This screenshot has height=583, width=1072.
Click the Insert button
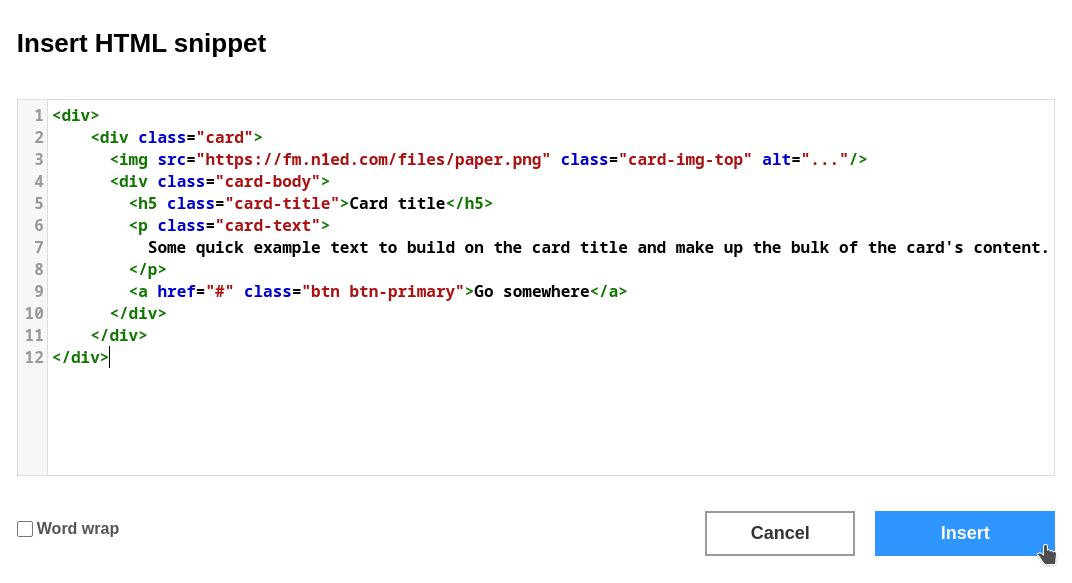point(963,533)
